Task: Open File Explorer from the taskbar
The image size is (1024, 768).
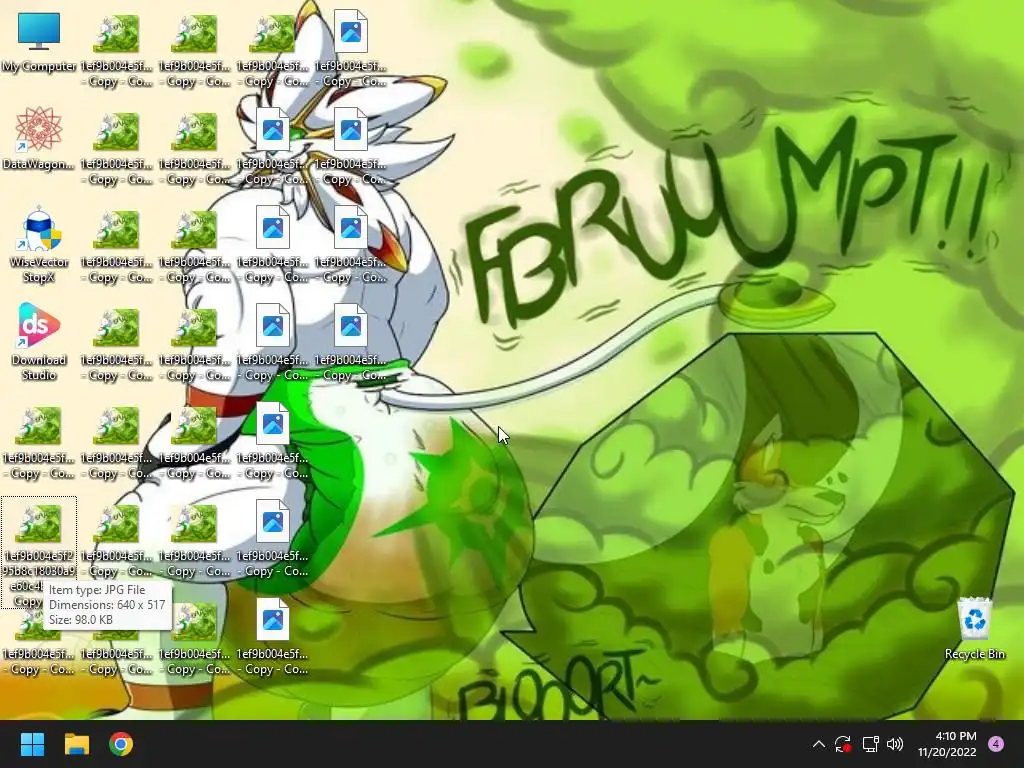Action: click(x=76, y=744)
